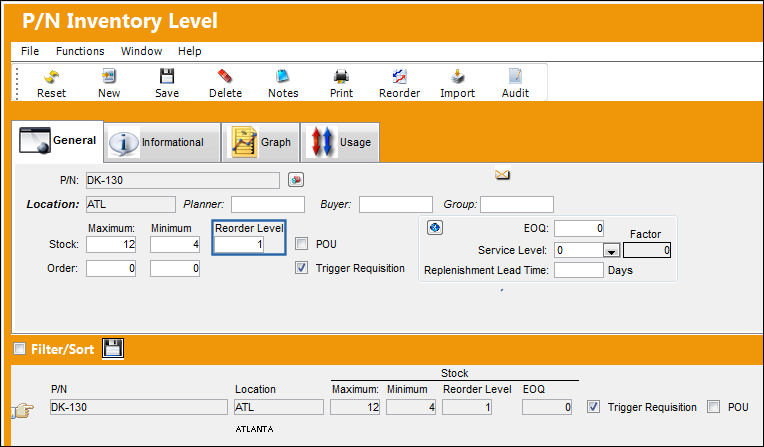Click the Reorder toolbar icon

coord(399,77)
